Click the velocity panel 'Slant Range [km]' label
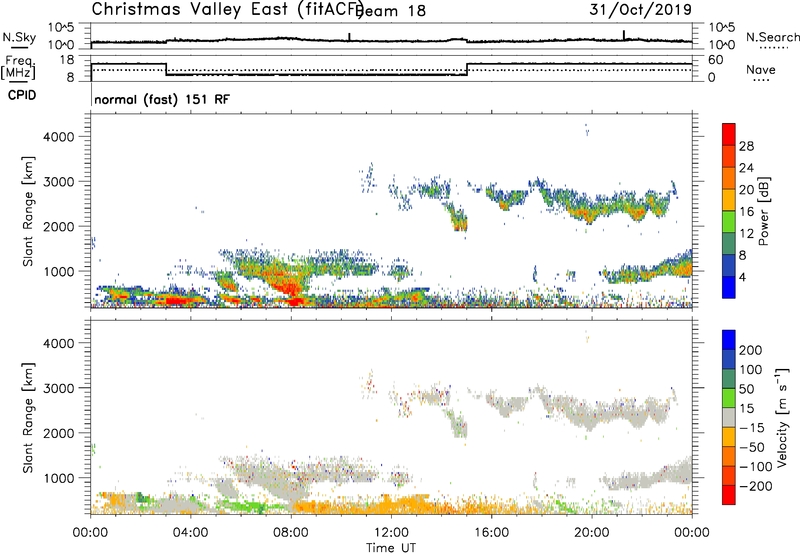800x554 pixels. click(28, 418)
